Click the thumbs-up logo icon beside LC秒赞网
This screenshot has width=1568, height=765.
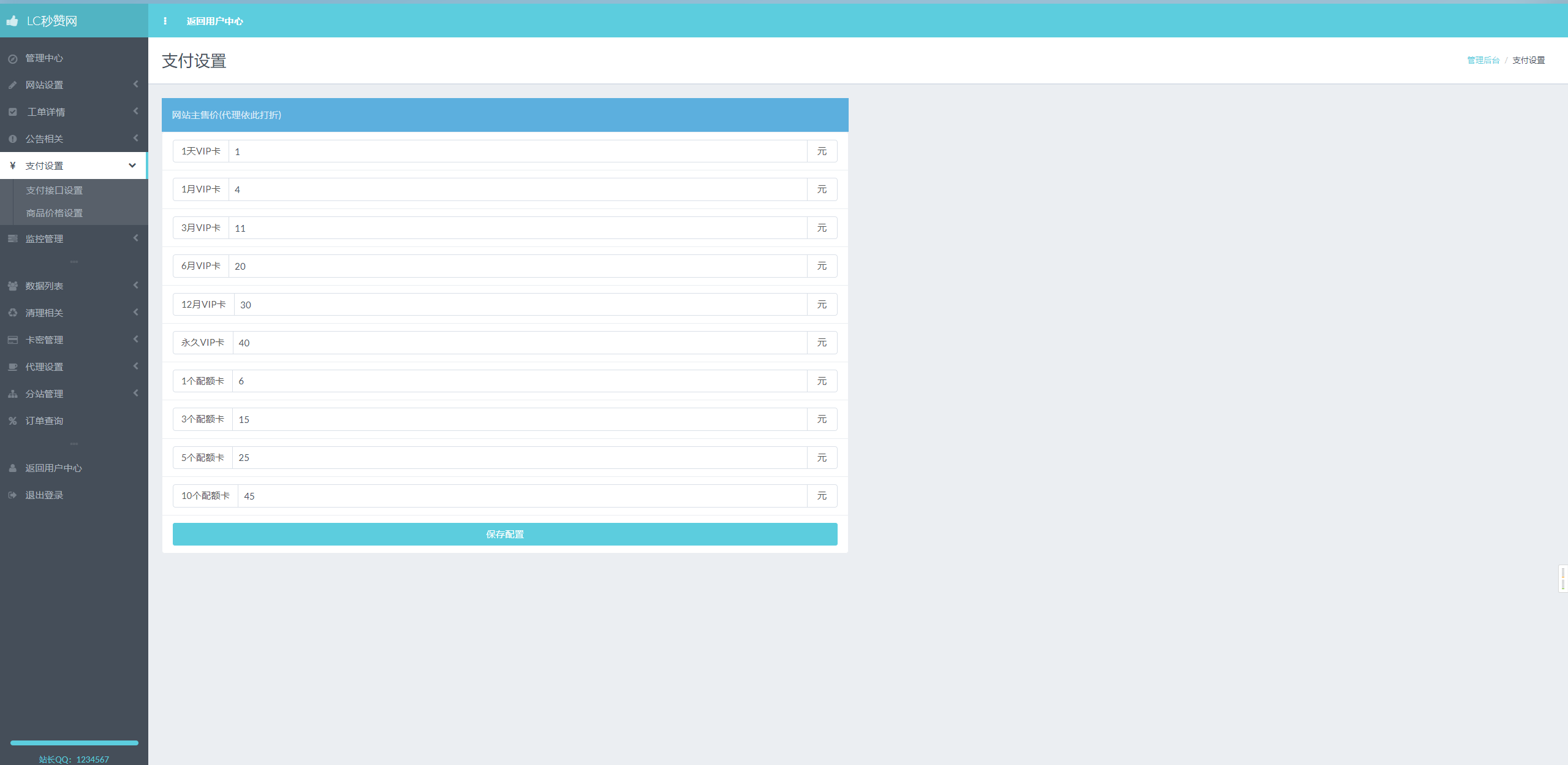12,21
